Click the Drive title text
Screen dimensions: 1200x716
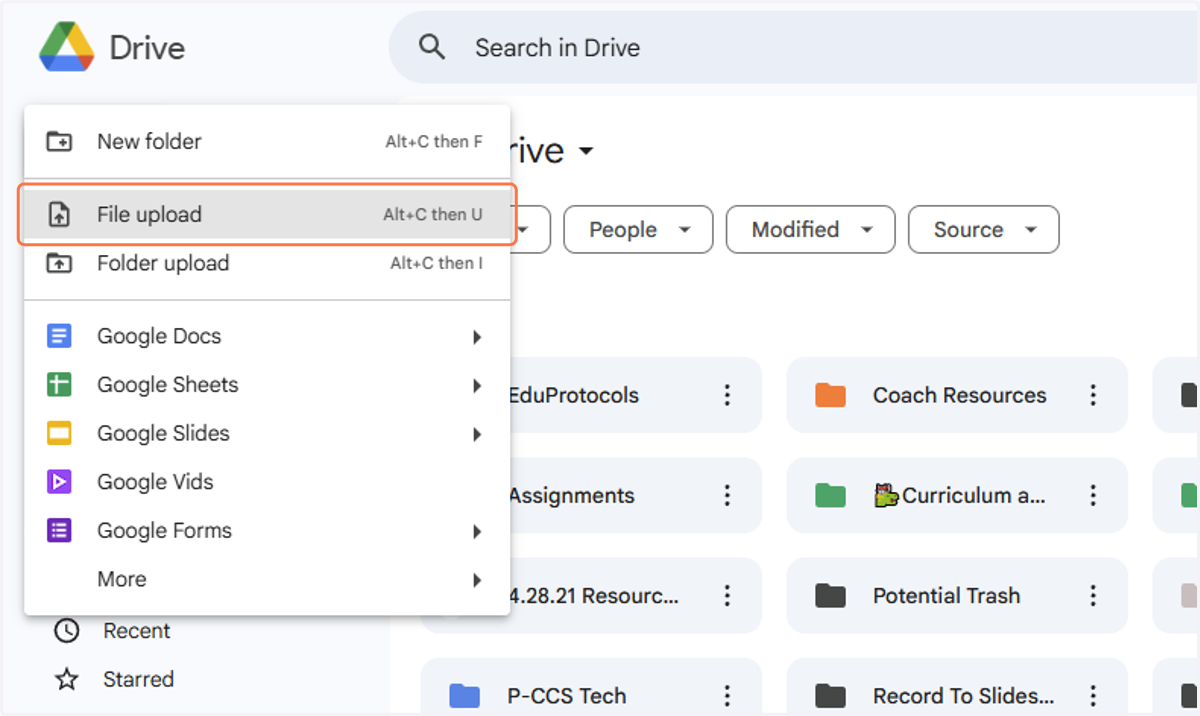click(x=147, y=48)
